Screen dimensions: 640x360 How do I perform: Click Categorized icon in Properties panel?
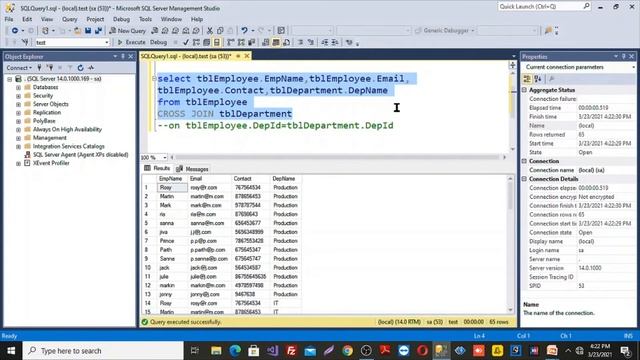click(x=527, y=79)
